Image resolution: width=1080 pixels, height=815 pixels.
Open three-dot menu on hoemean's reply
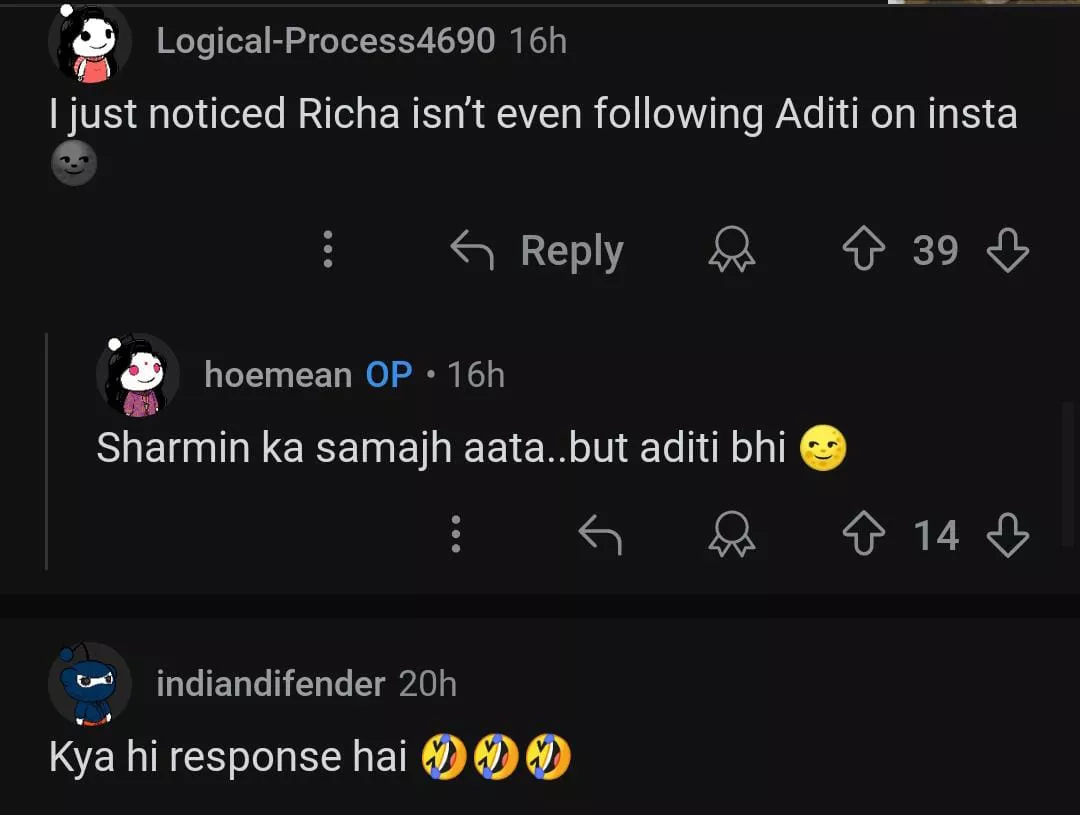click(456, 535)
